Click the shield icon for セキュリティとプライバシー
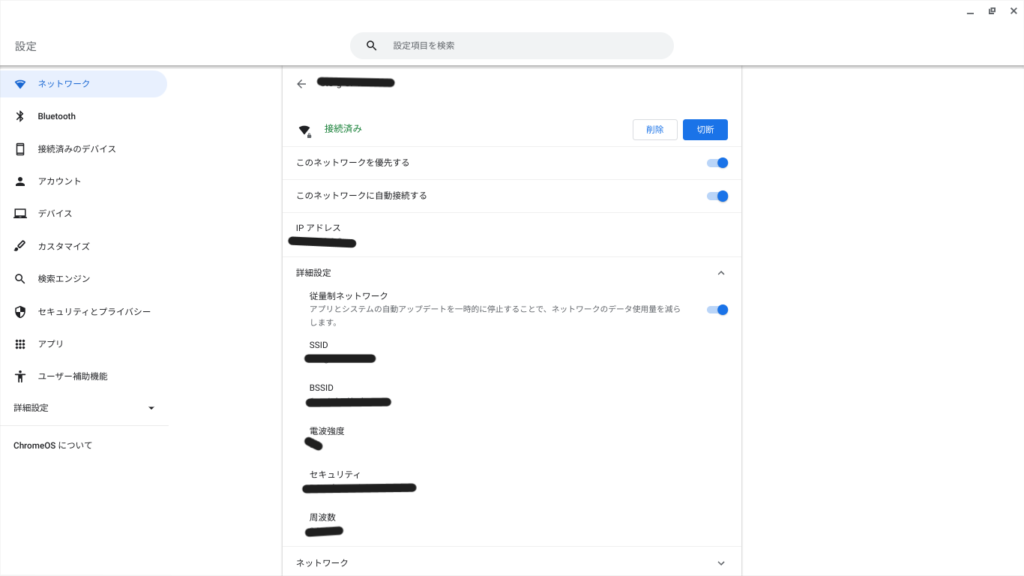This screenshot has height=576, width=1024. (20, 312)
